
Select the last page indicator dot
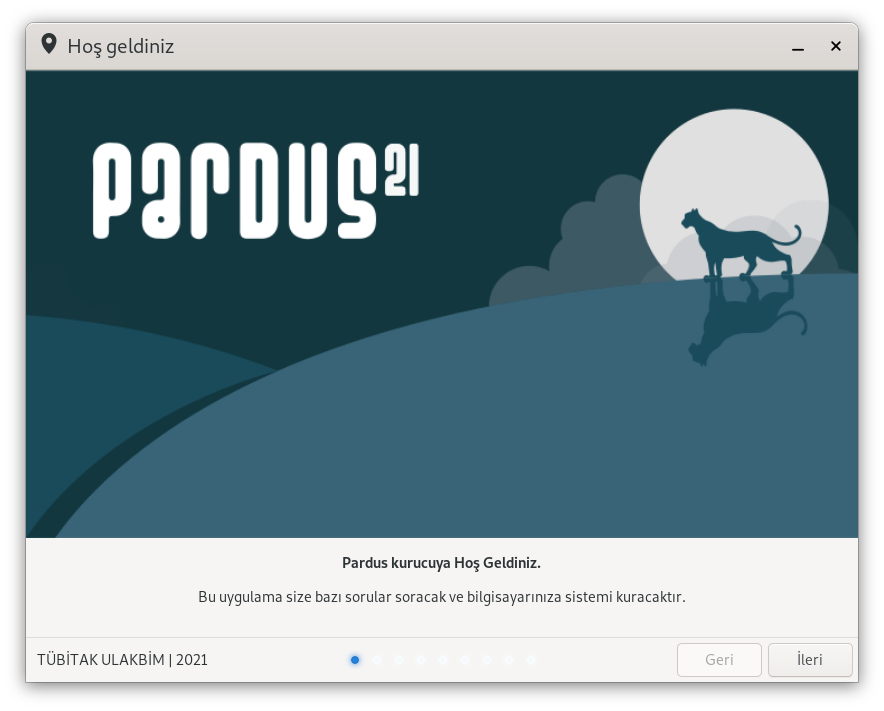[x=531, y=660]
